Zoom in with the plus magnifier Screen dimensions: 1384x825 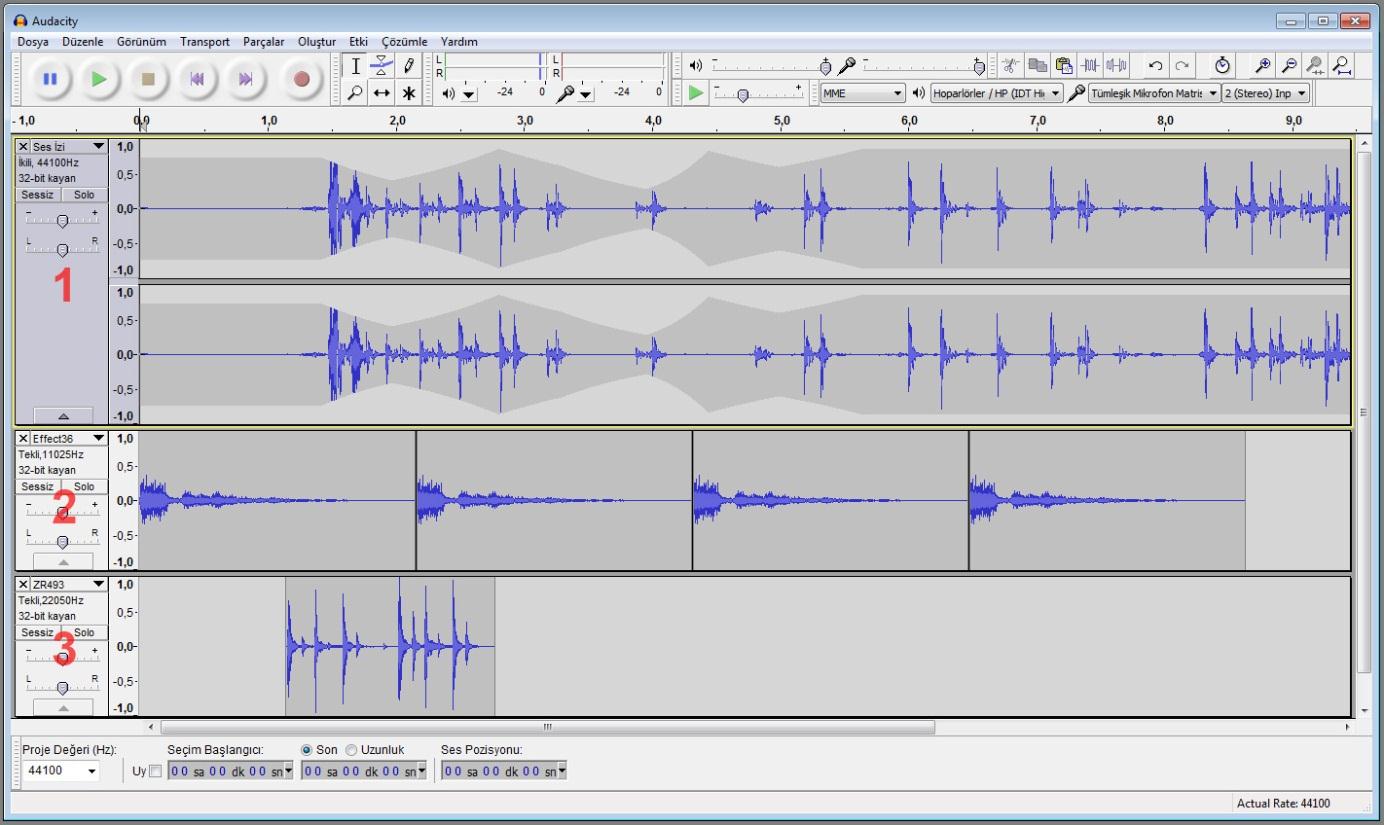1264,65
